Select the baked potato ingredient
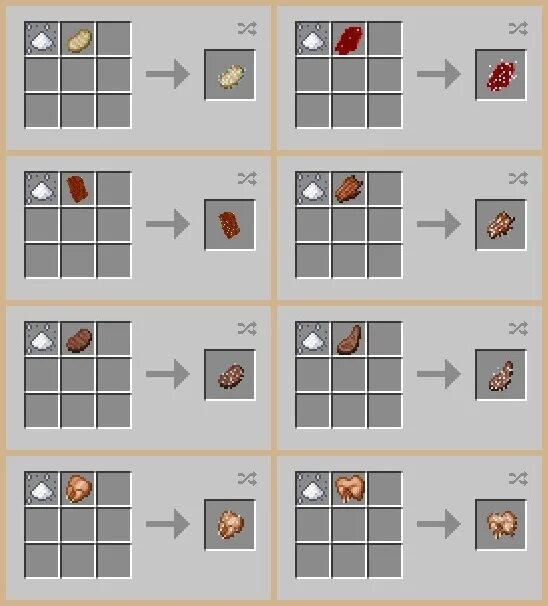548x606 pixels. (x=78, y=40)
